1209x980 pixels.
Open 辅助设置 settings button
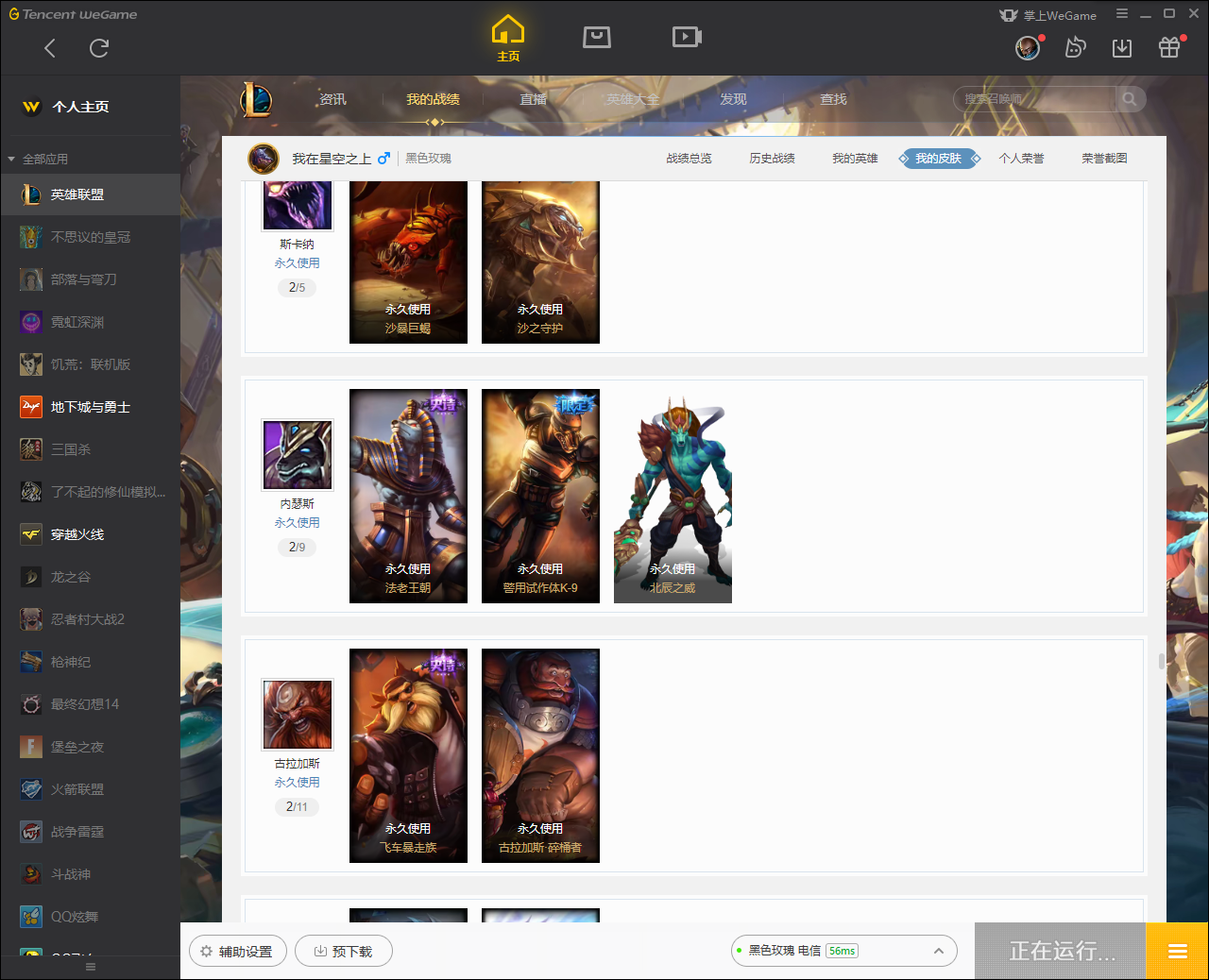(x=238, y=952)
